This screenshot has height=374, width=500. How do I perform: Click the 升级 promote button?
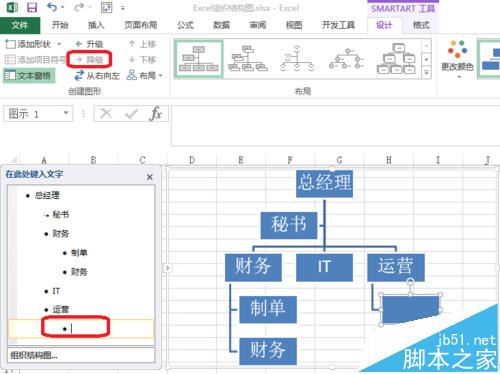(89, 44)
